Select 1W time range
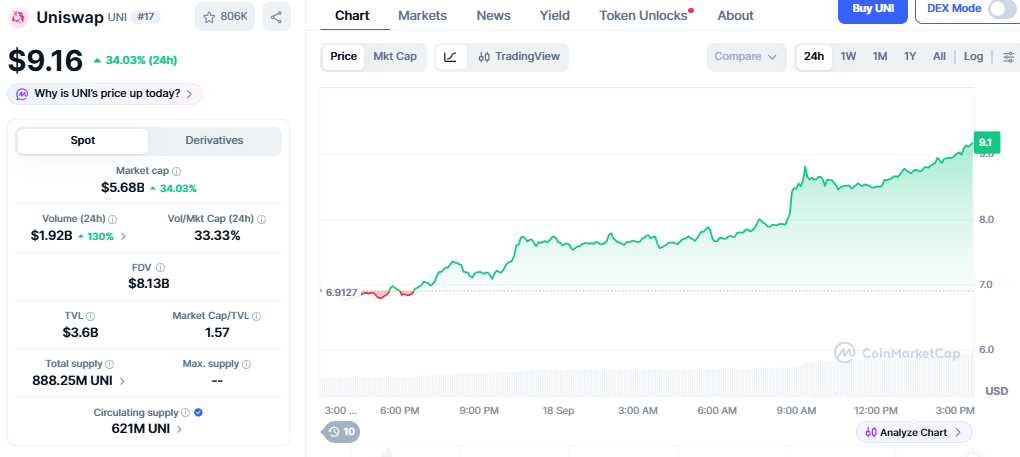Screen dimensions: 1020x457 pyautogui.click(x=848, y=57)
